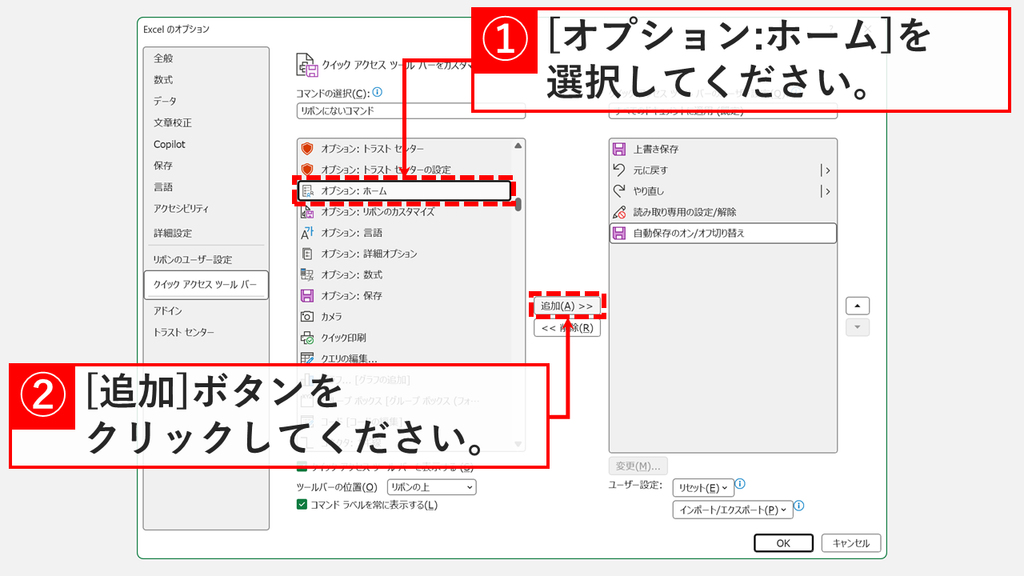
Task: Click the << 削除(R) button
Action: tap(567, 328)
